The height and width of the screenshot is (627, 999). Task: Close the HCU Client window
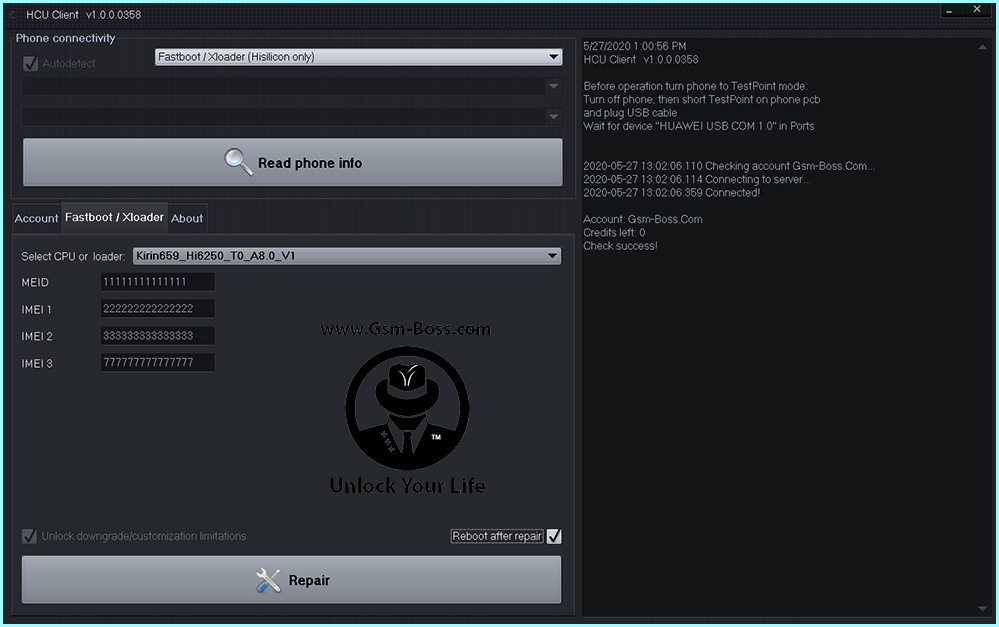coord(977,10)
